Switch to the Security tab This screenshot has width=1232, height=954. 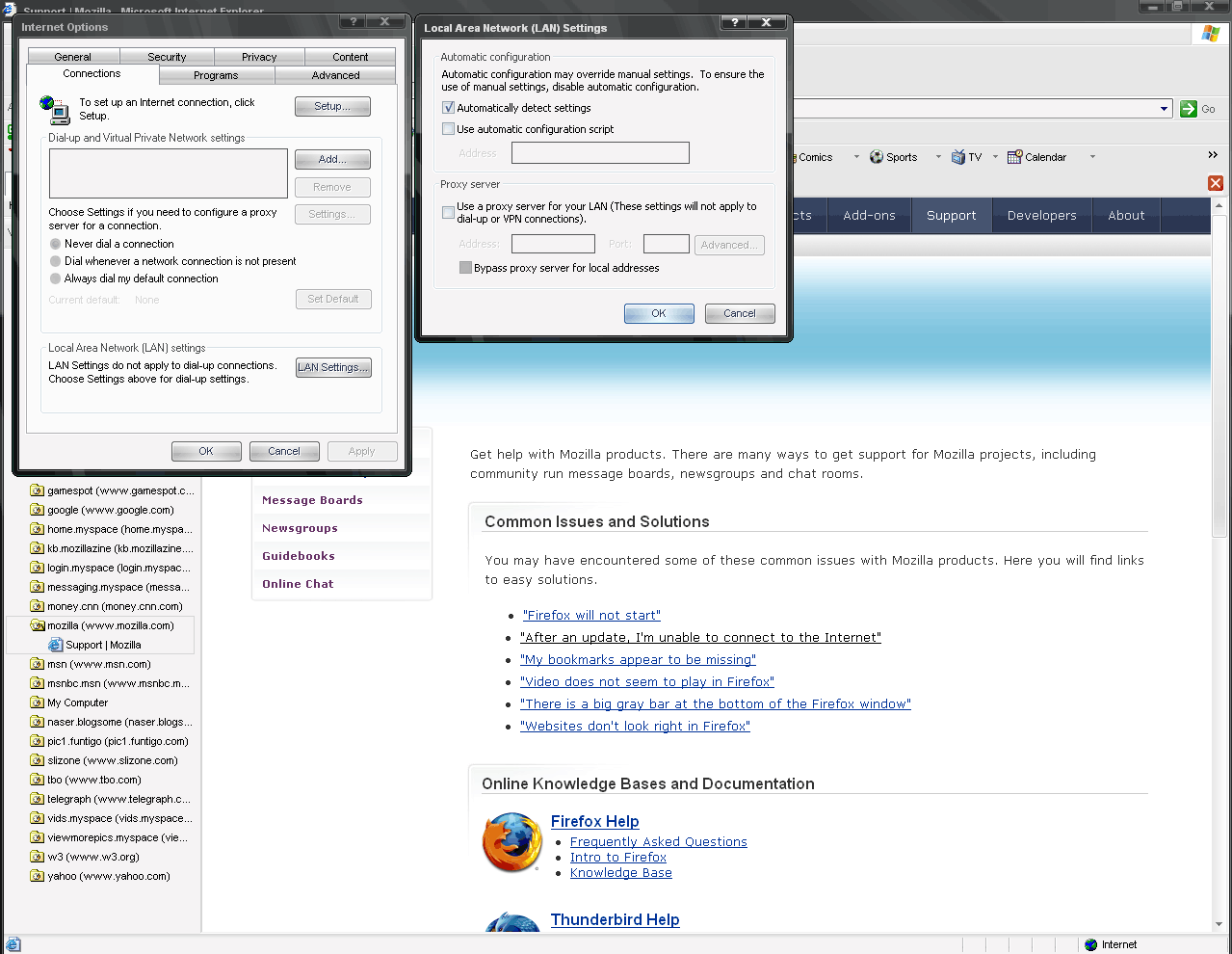click(167, 57)
